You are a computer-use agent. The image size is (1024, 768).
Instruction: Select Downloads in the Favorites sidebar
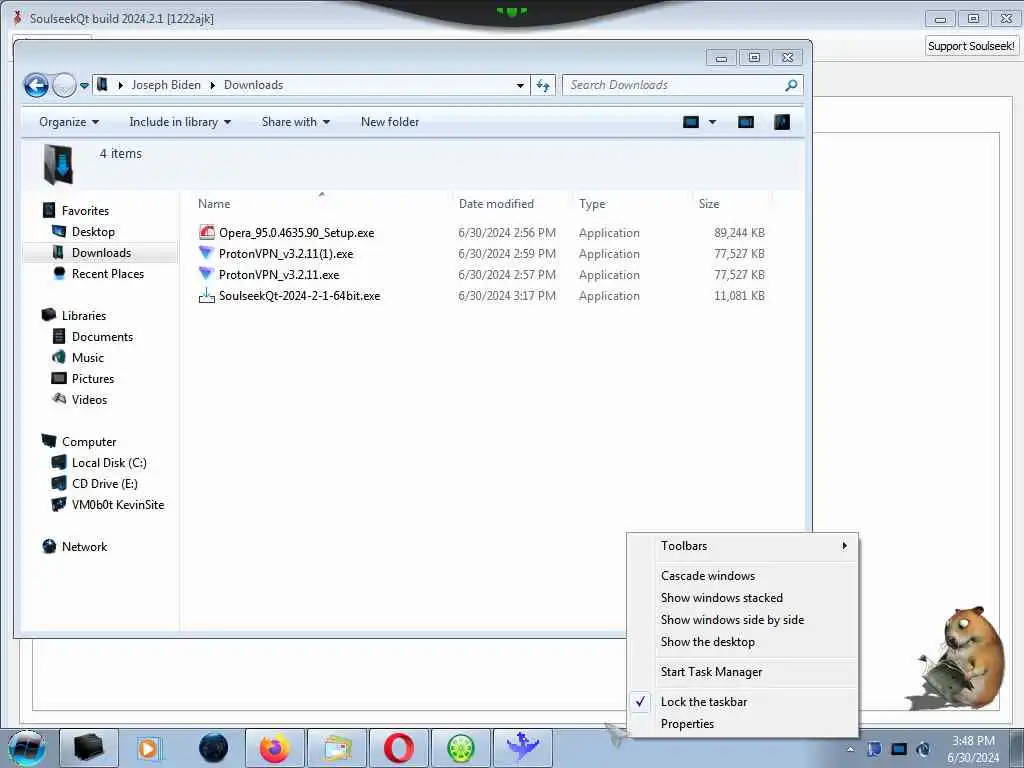[101, 253]
